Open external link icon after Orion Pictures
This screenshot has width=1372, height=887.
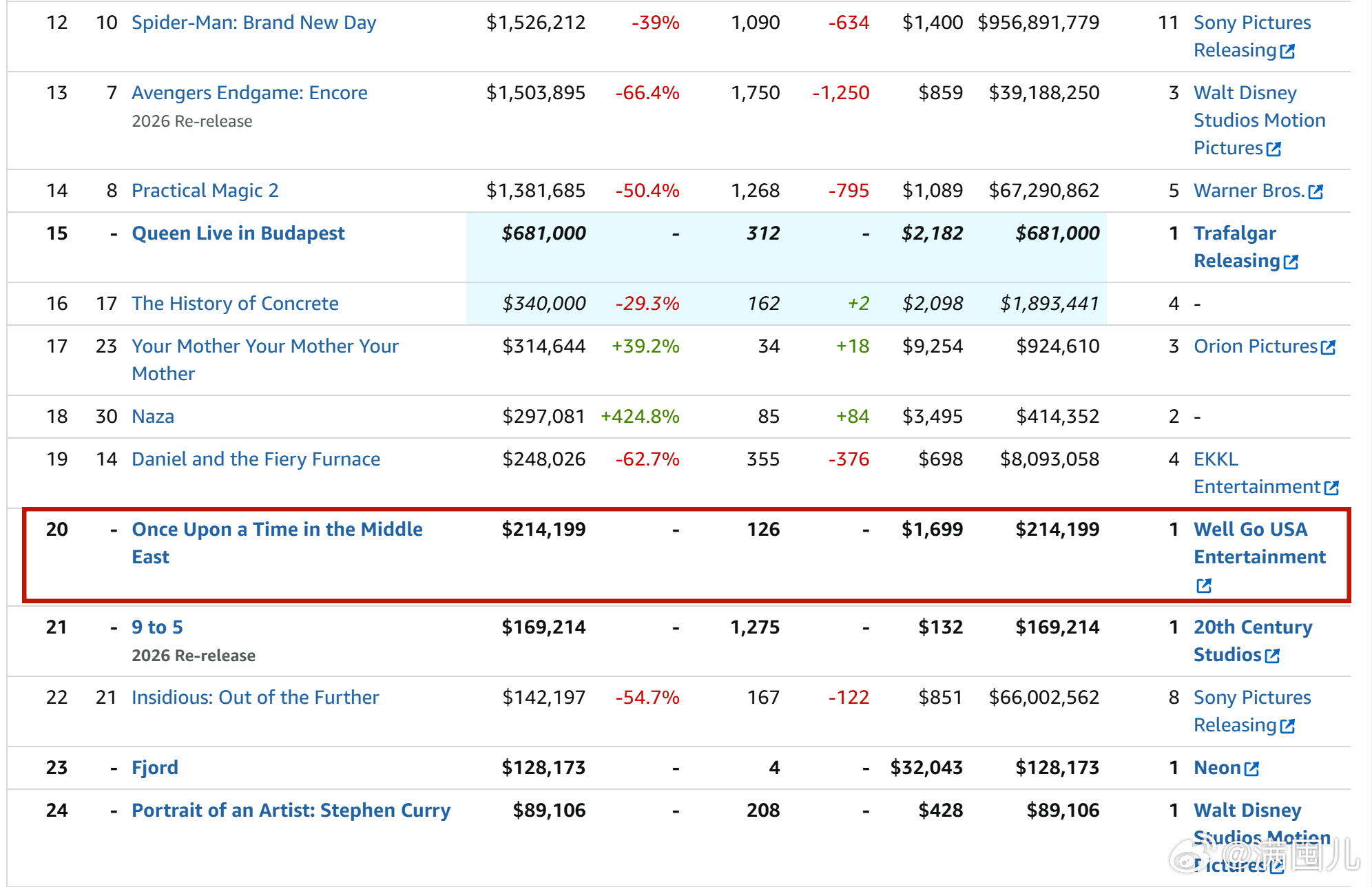point(1328,347)
